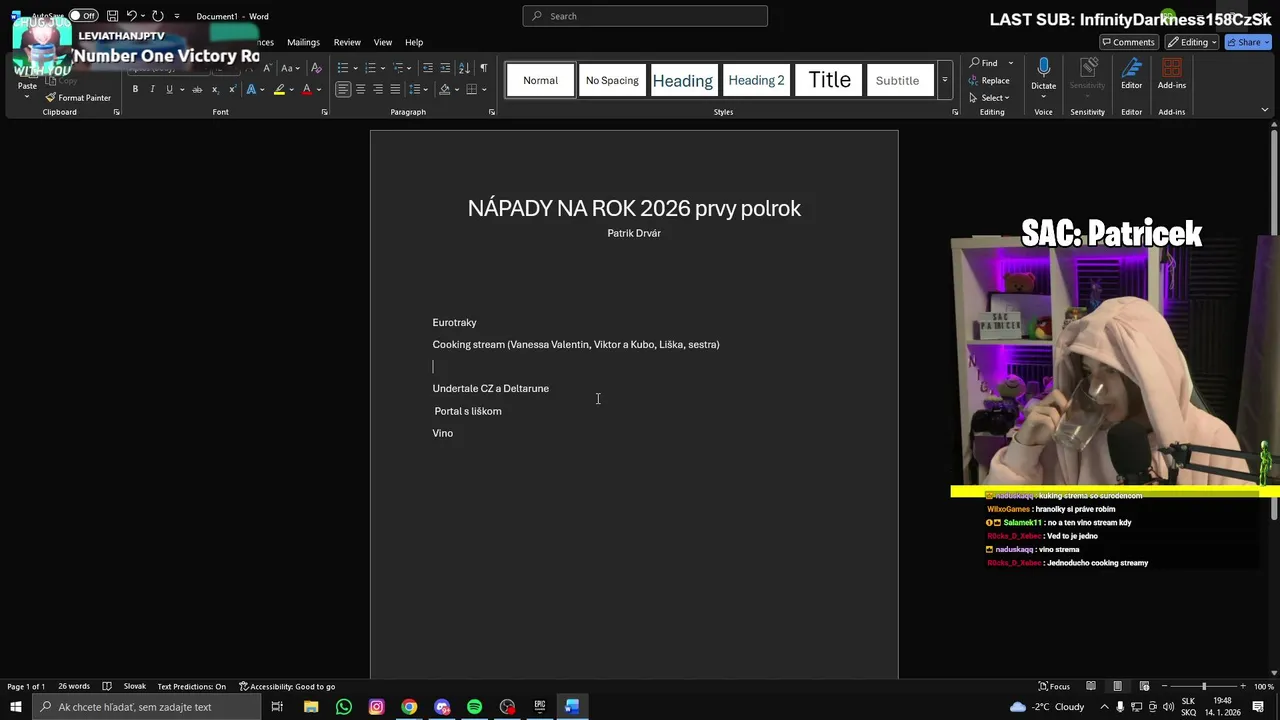Screen dimensions: 1280x720
Task: Open the Change Case dropdown
Action: click(289, 68)
